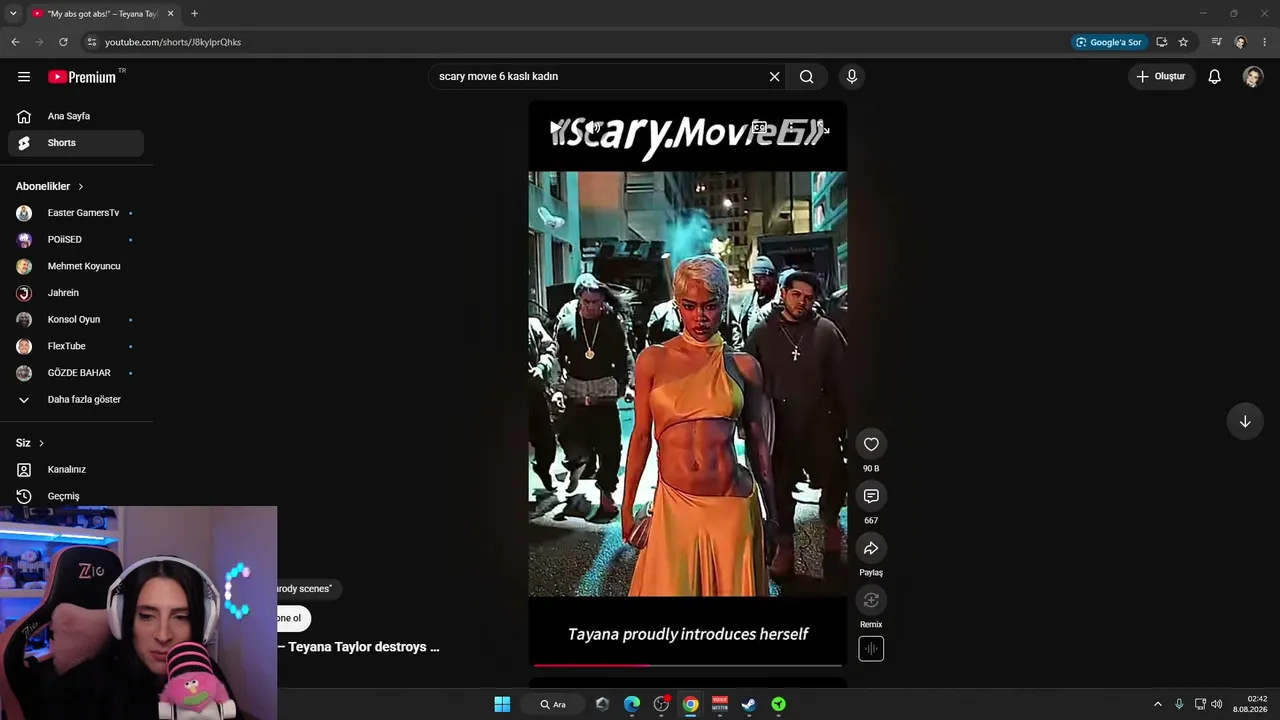
Task: Open Chrome media controls icon
Action: [x=1216, y=42]
